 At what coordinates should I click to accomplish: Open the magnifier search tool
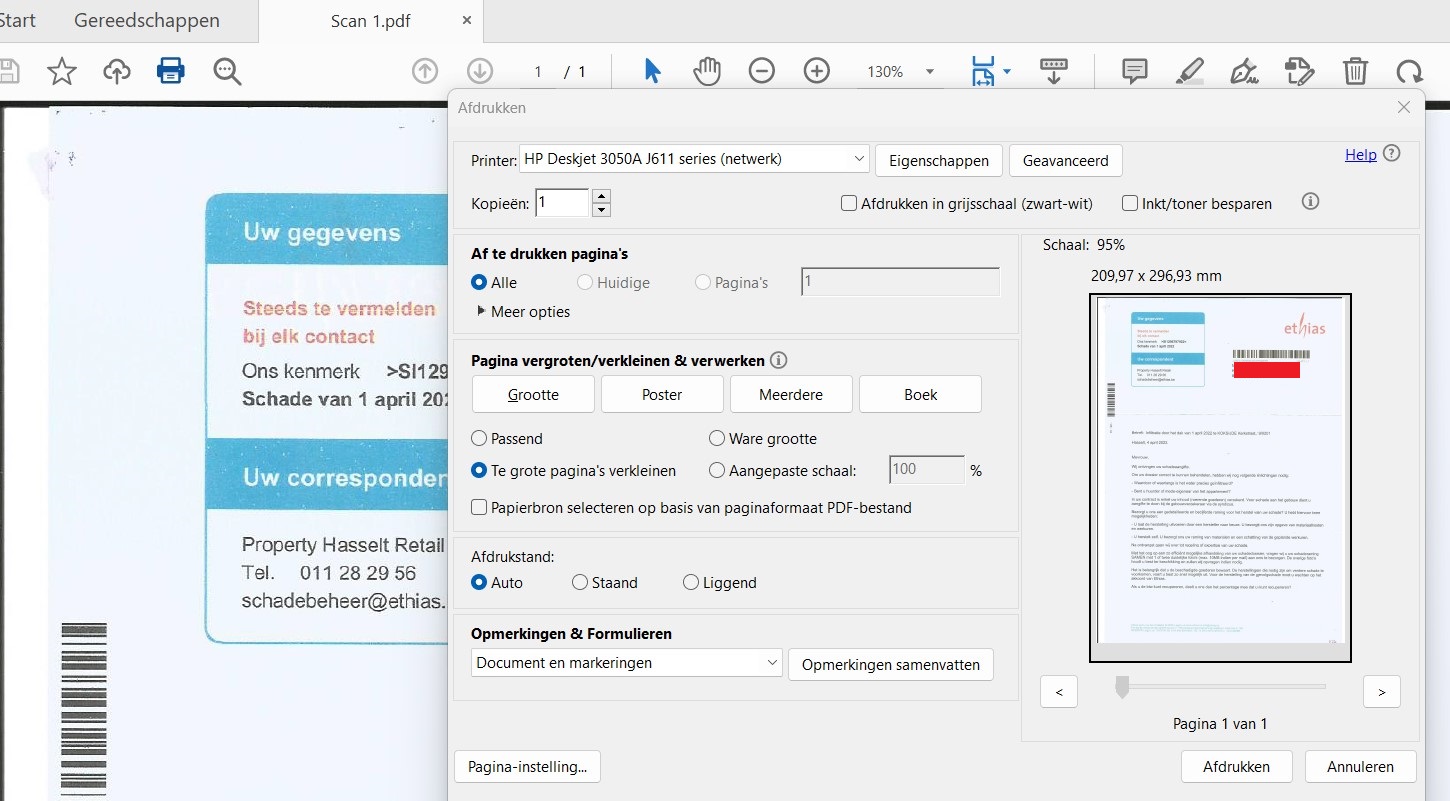227,71
